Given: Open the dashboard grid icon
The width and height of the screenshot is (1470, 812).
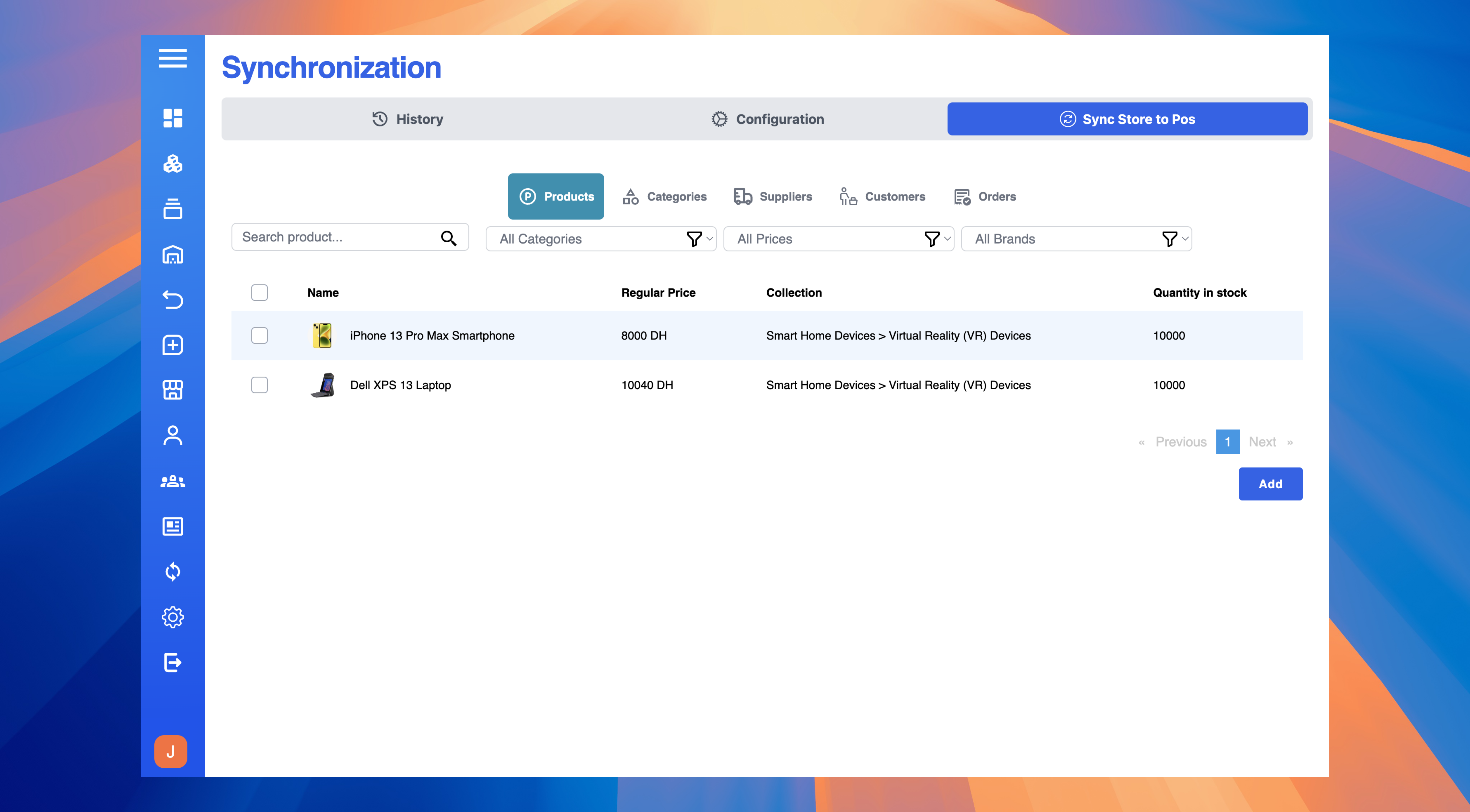Looking at the screenshot, I should coord(172,118).
